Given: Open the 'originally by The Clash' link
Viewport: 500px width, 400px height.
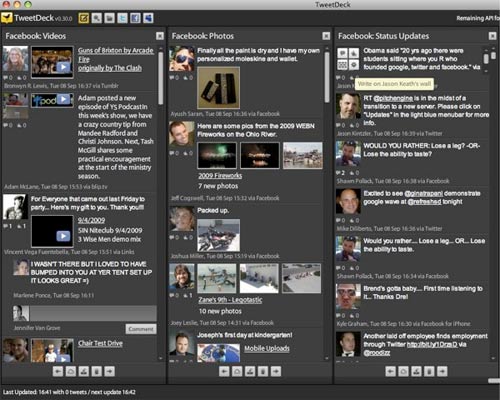Looking at the screenshot, I should [110, 68].
